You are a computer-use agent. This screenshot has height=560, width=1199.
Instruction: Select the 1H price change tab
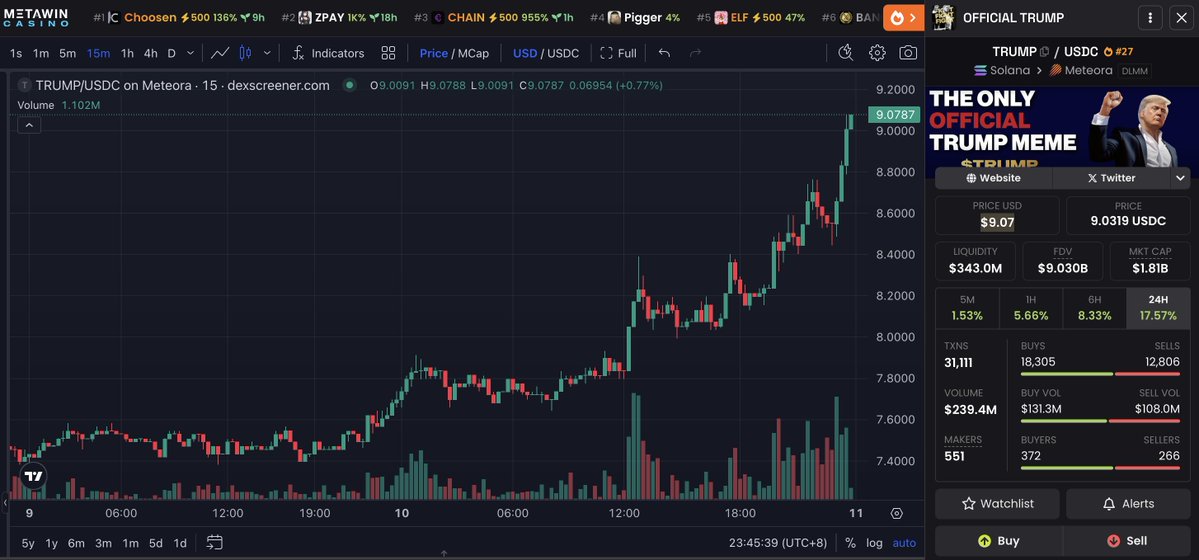pos(1030,308)
